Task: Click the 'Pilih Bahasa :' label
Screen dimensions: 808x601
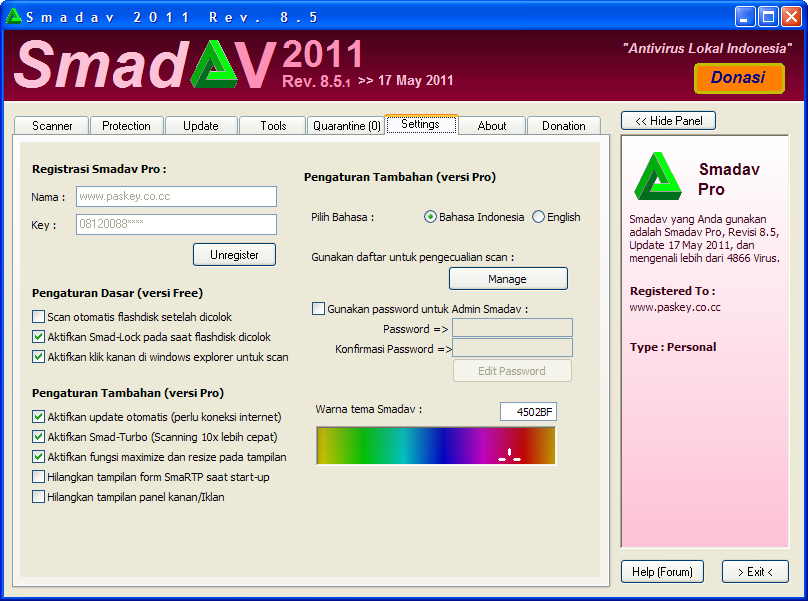Action: coord(343,218)
